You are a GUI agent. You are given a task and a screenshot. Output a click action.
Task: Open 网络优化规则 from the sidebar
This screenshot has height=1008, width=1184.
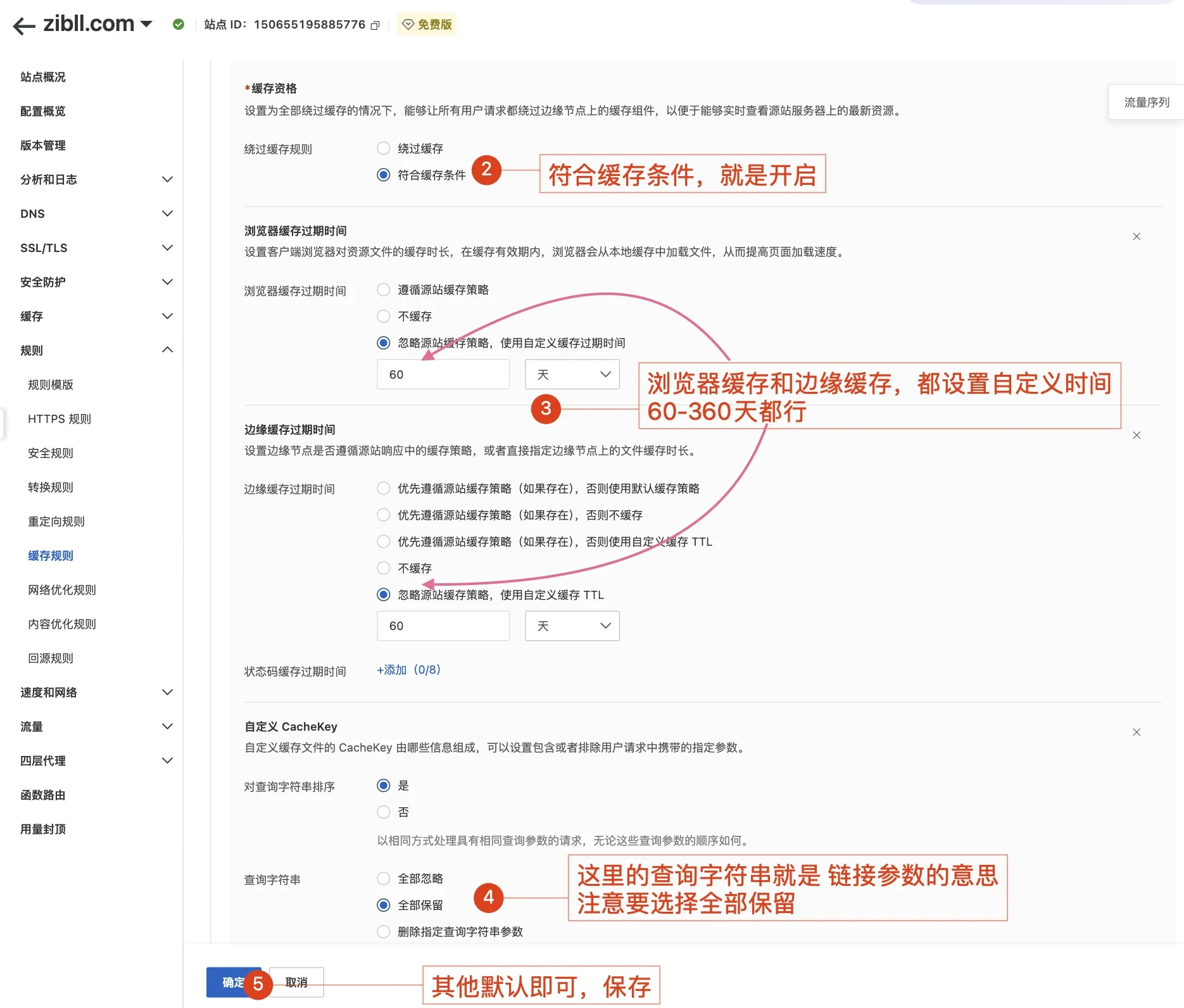point(61,589)
